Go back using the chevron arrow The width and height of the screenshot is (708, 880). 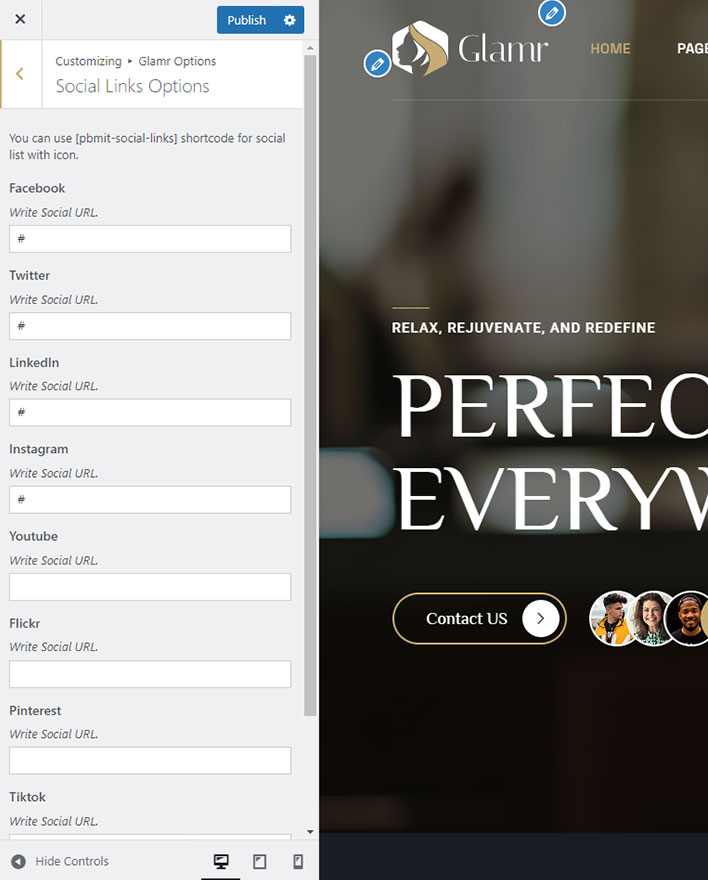point(20,74)
